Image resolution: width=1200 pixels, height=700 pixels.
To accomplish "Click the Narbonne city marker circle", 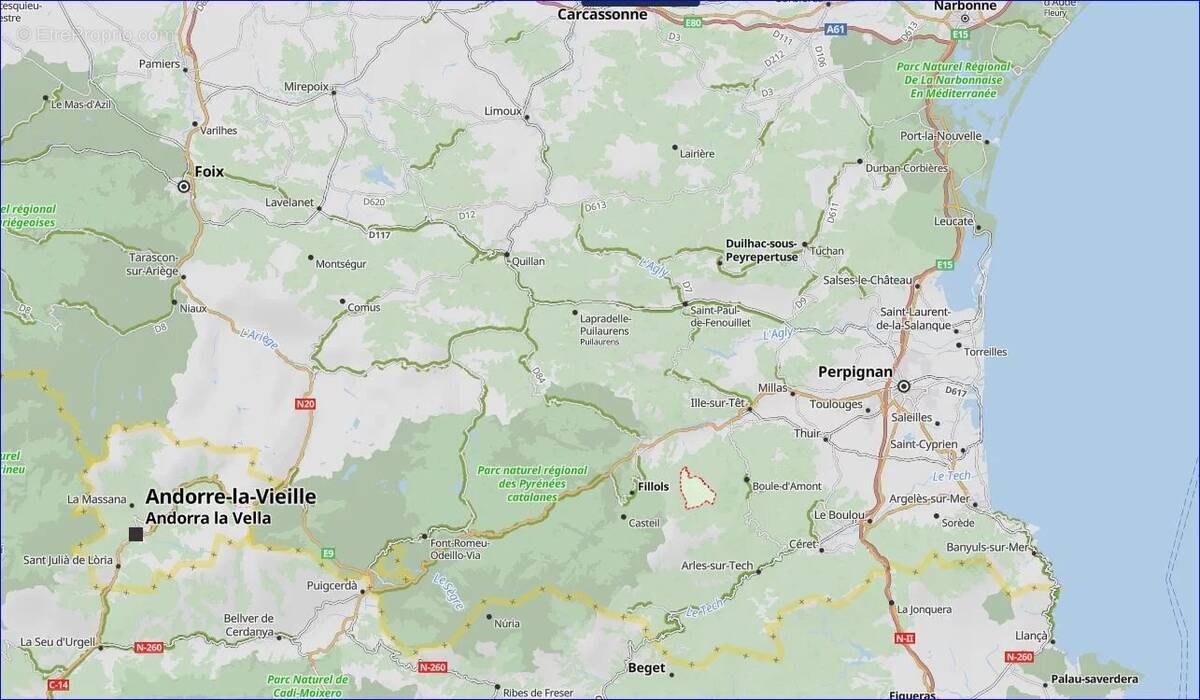I will pos(965,18).
